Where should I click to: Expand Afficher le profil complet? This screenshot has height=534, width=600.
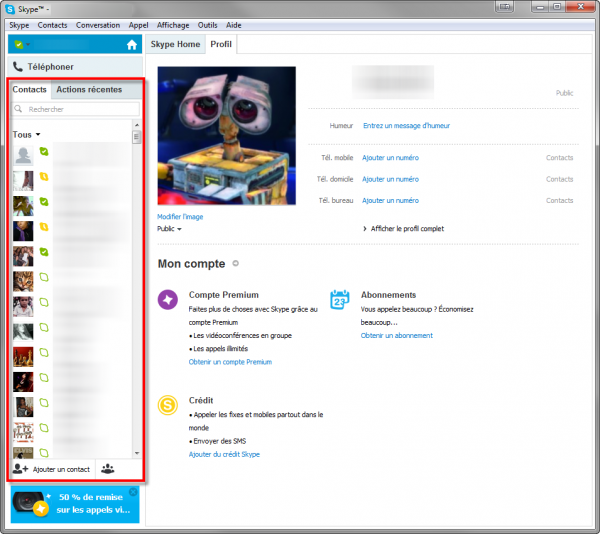(x=403, y=229)
